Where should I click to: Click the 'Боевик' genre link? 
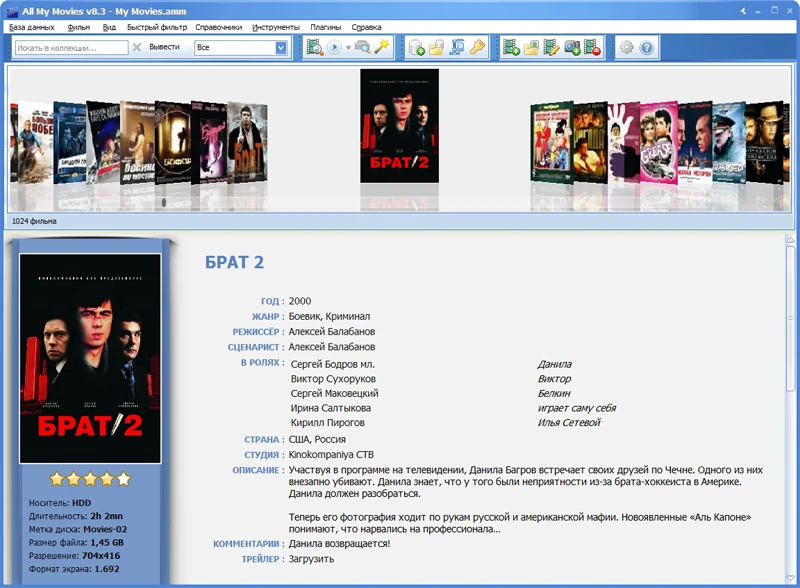[x=305, y=316]
